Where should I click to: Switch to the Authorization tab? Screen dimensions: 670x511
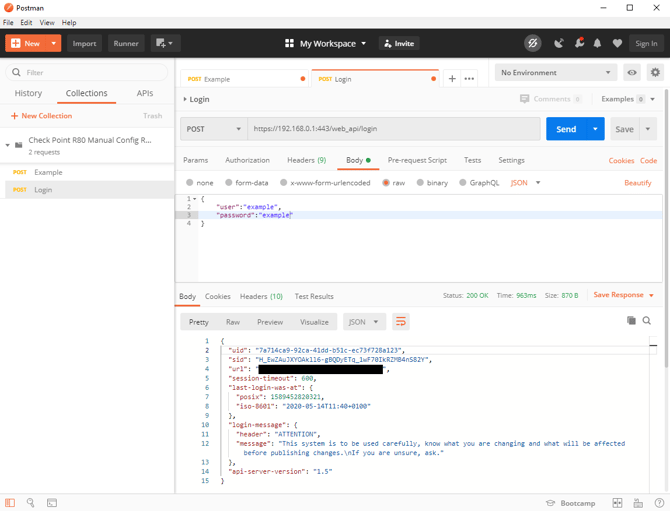(x=247, y=160)
